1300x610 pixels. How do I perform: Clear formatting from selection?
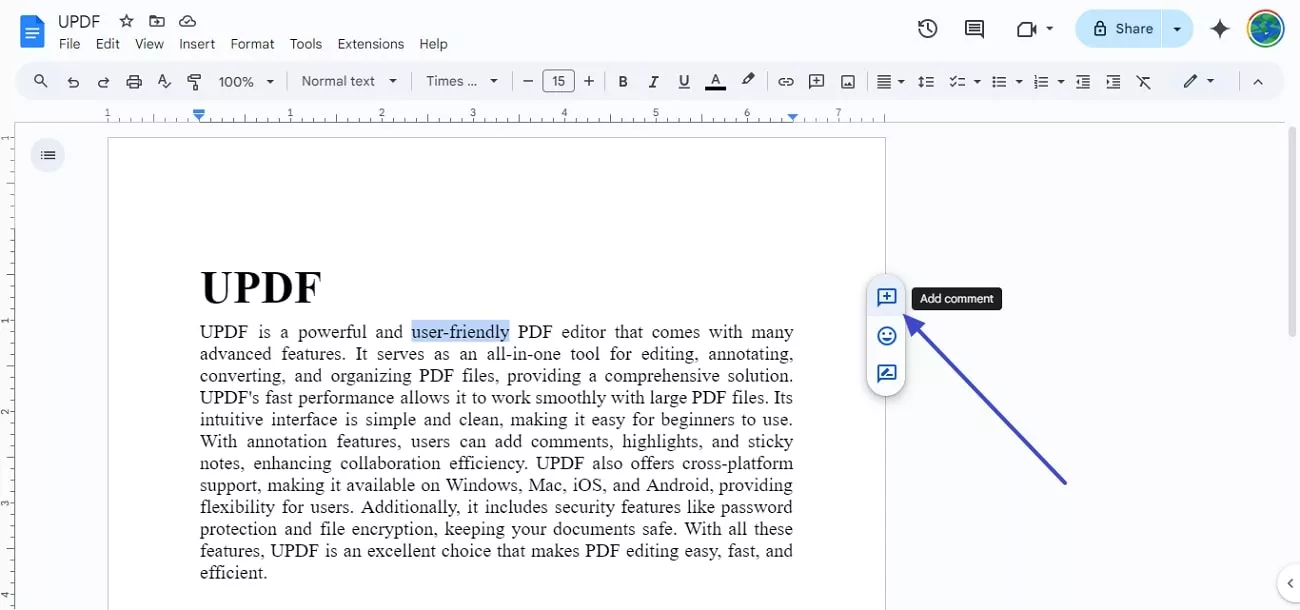pyautogui.click(x=1144, y=82)
